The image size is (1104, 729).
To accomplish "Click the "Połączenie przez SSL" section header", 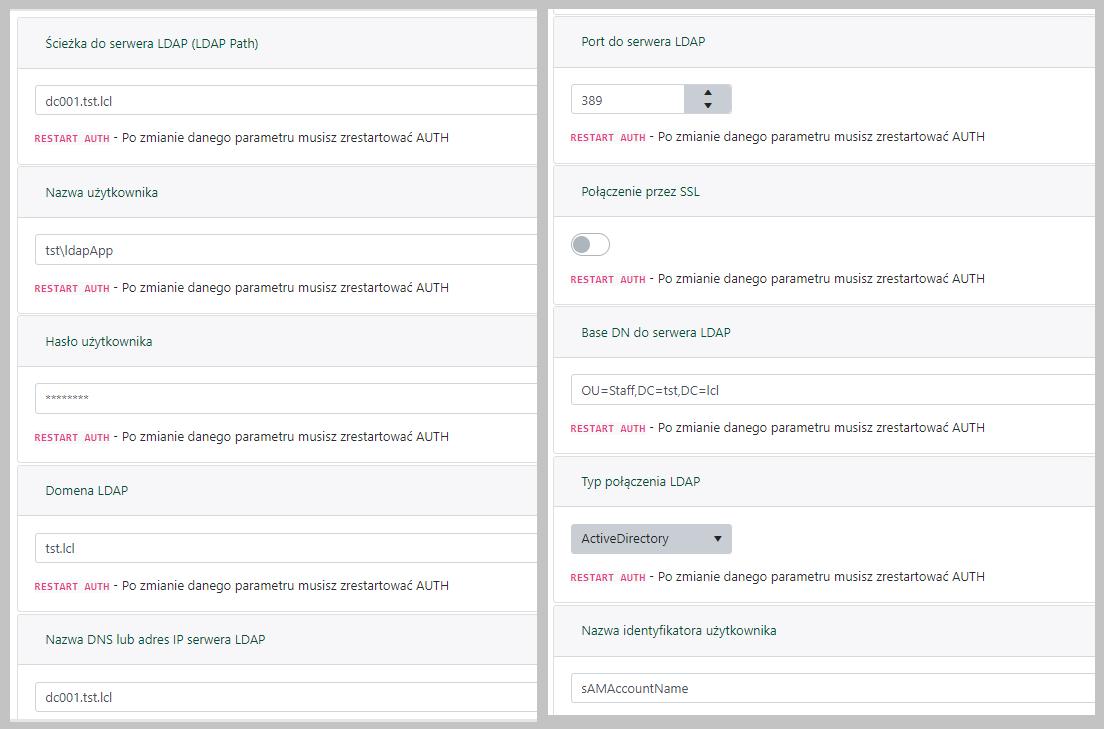I will point(640,191).
